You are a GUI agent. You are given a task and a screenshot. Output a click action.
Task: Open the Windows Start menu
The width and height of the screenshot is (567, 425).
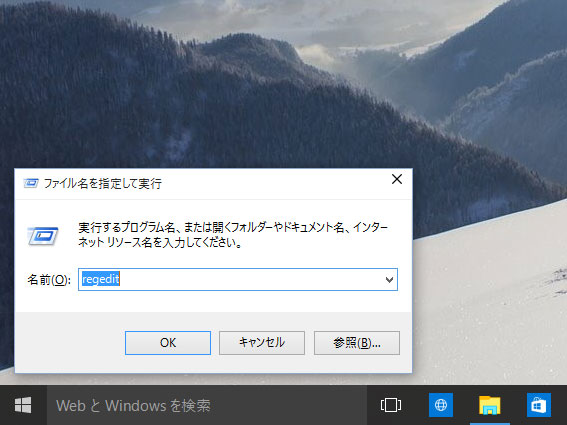click(x=23, y=405)
